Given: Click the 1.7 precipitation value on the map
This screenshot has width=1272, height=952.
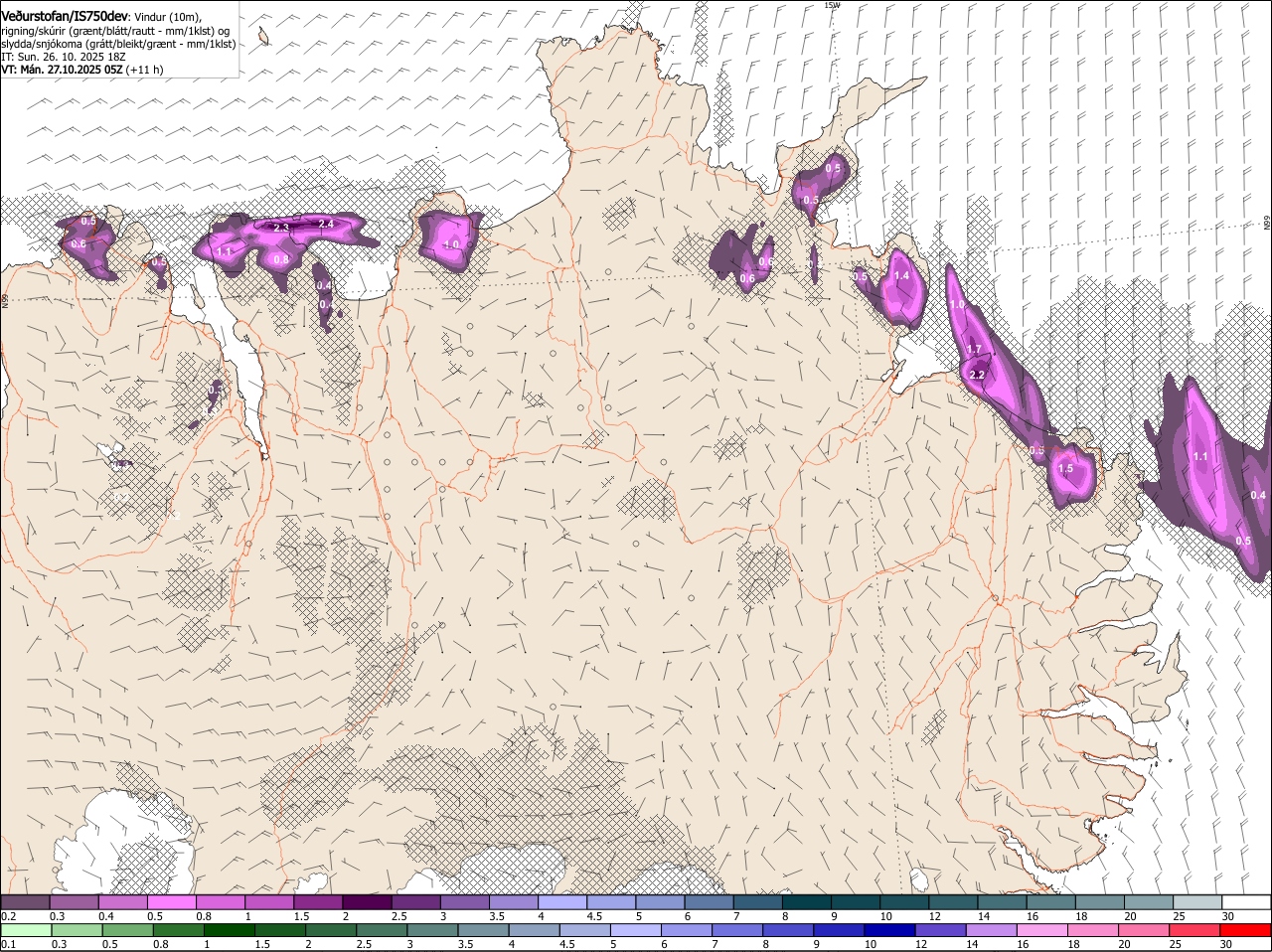Looking at the screenshot, I should pos(974,349).
